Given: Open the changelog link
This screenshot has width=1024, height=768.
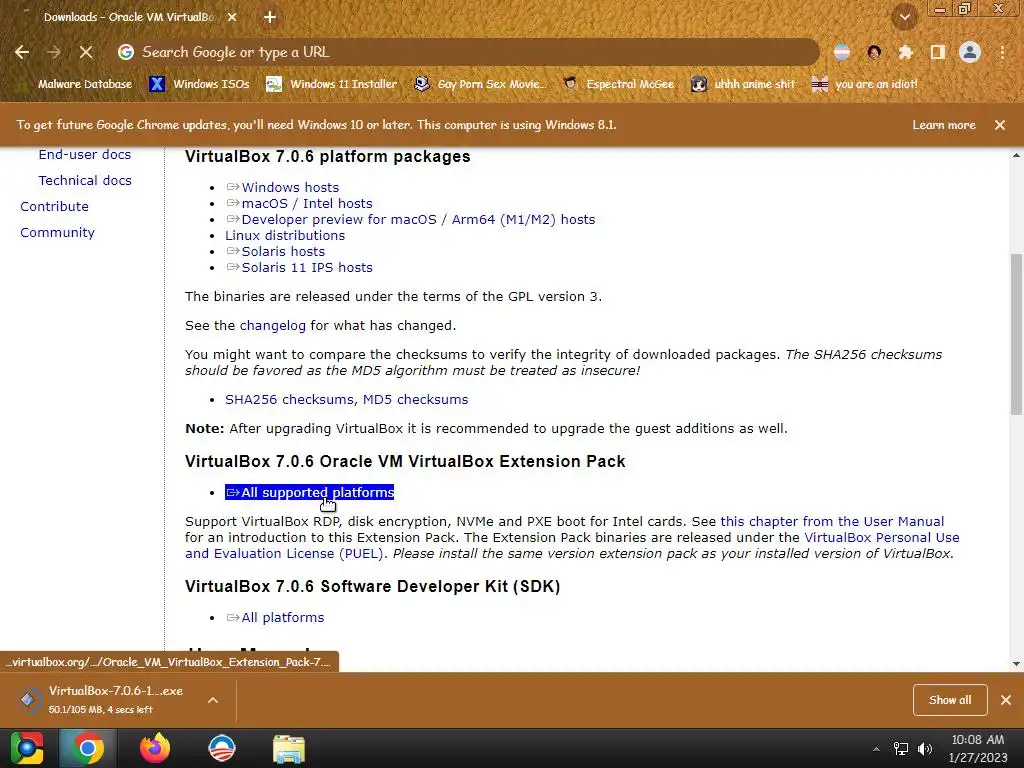Looking at the screenshot, I should coord(272,325).
